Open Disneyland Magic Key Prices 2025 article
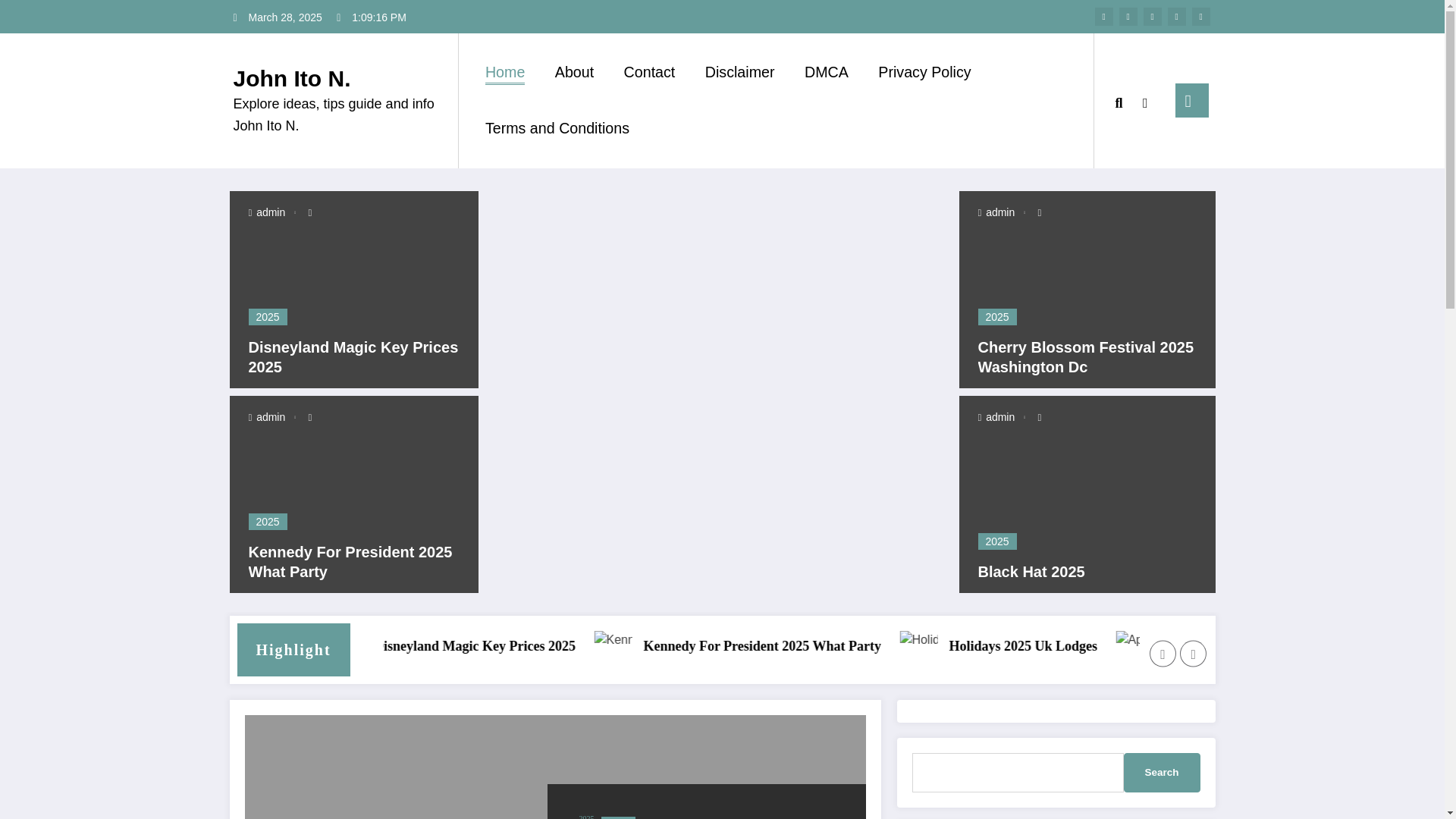This screenshot has height=819, width=1456. point(353,357)
